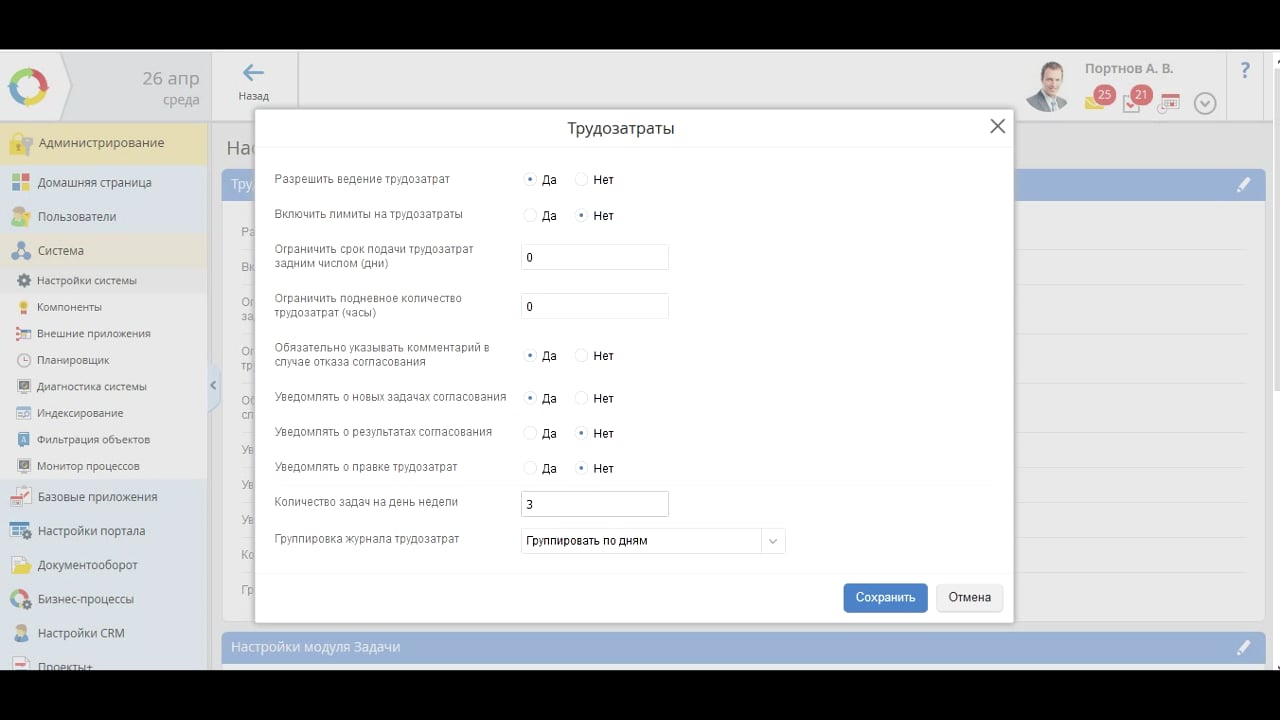Click the Базовые приложения icon

coord(21,497)
